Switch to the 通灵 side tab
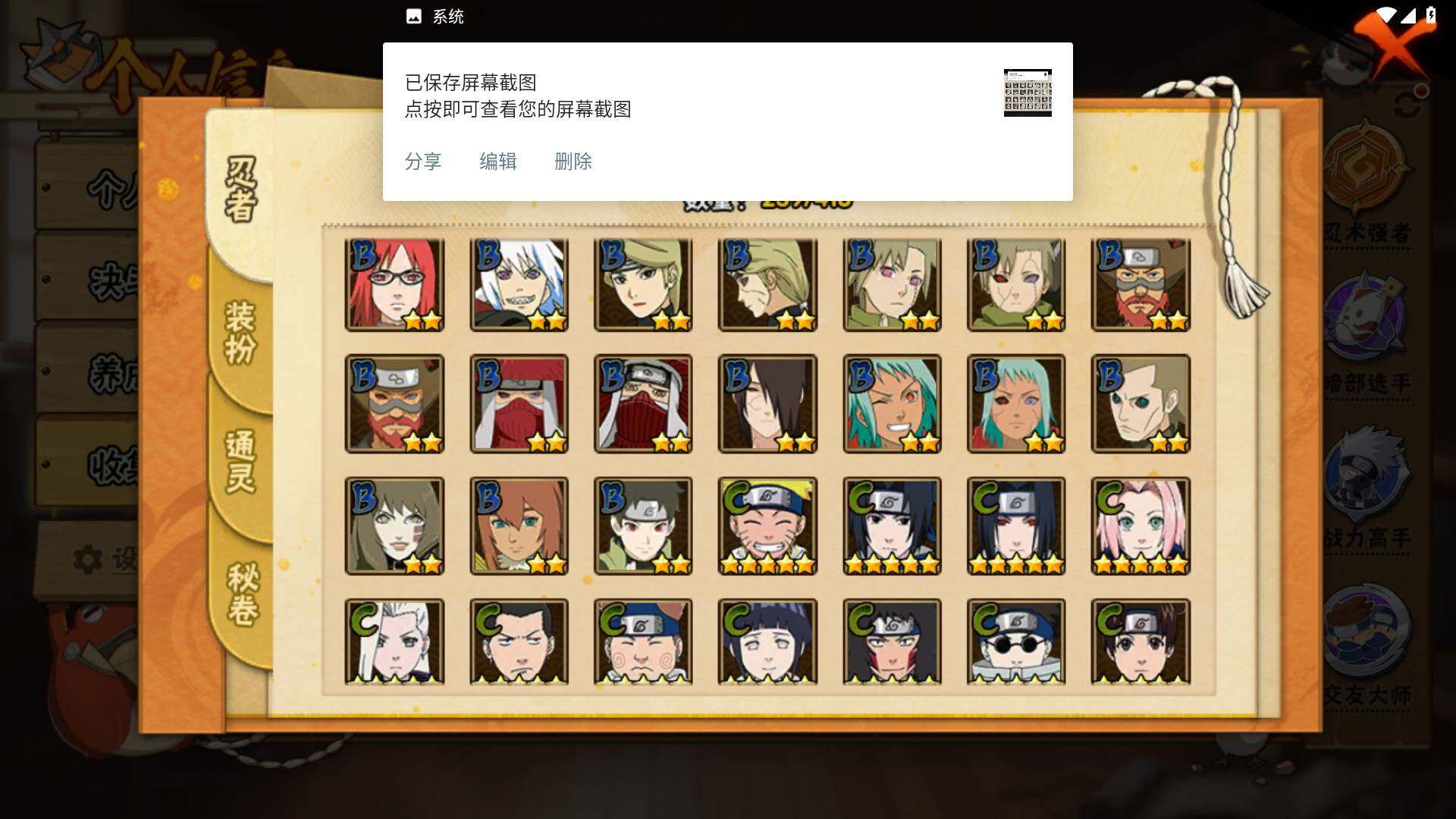The image size is (1456, 819). [241, 461]
